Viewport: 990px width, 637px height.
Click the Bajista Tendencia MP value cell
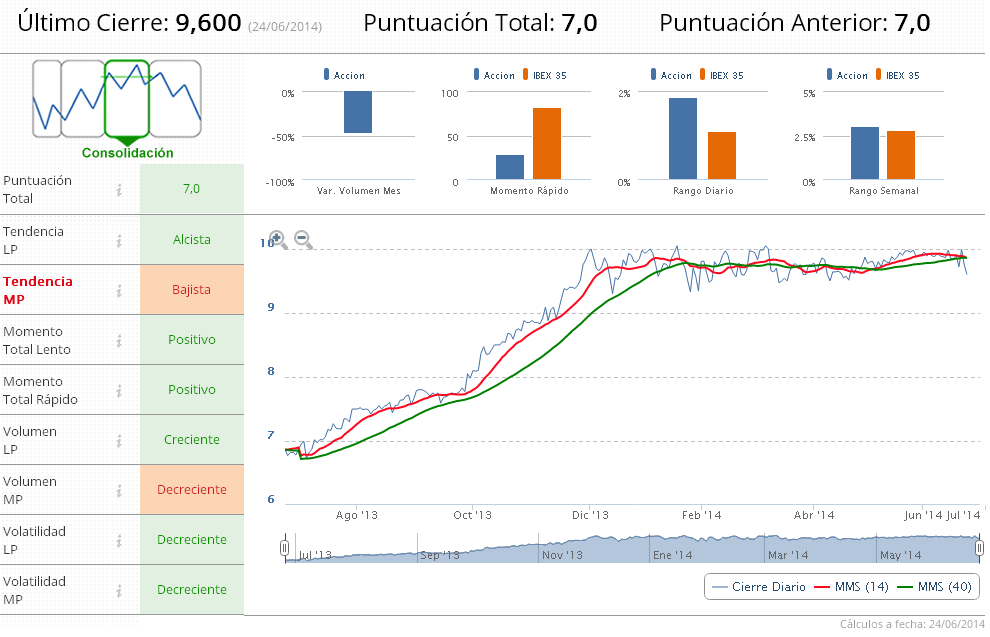coord(192,290)
